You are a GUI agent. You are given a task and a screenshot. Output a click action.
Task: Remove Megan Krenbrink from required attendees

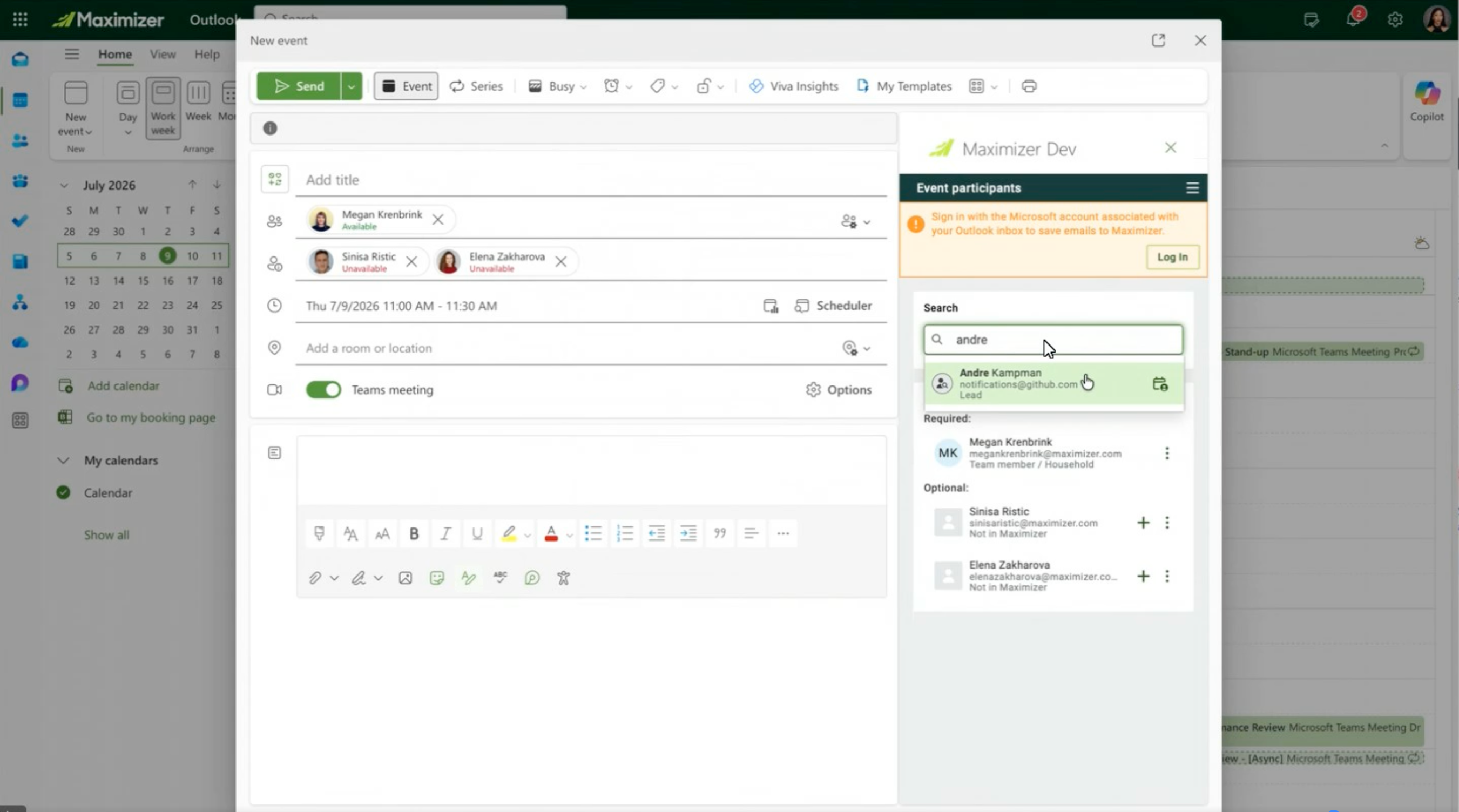click(438, 219)
